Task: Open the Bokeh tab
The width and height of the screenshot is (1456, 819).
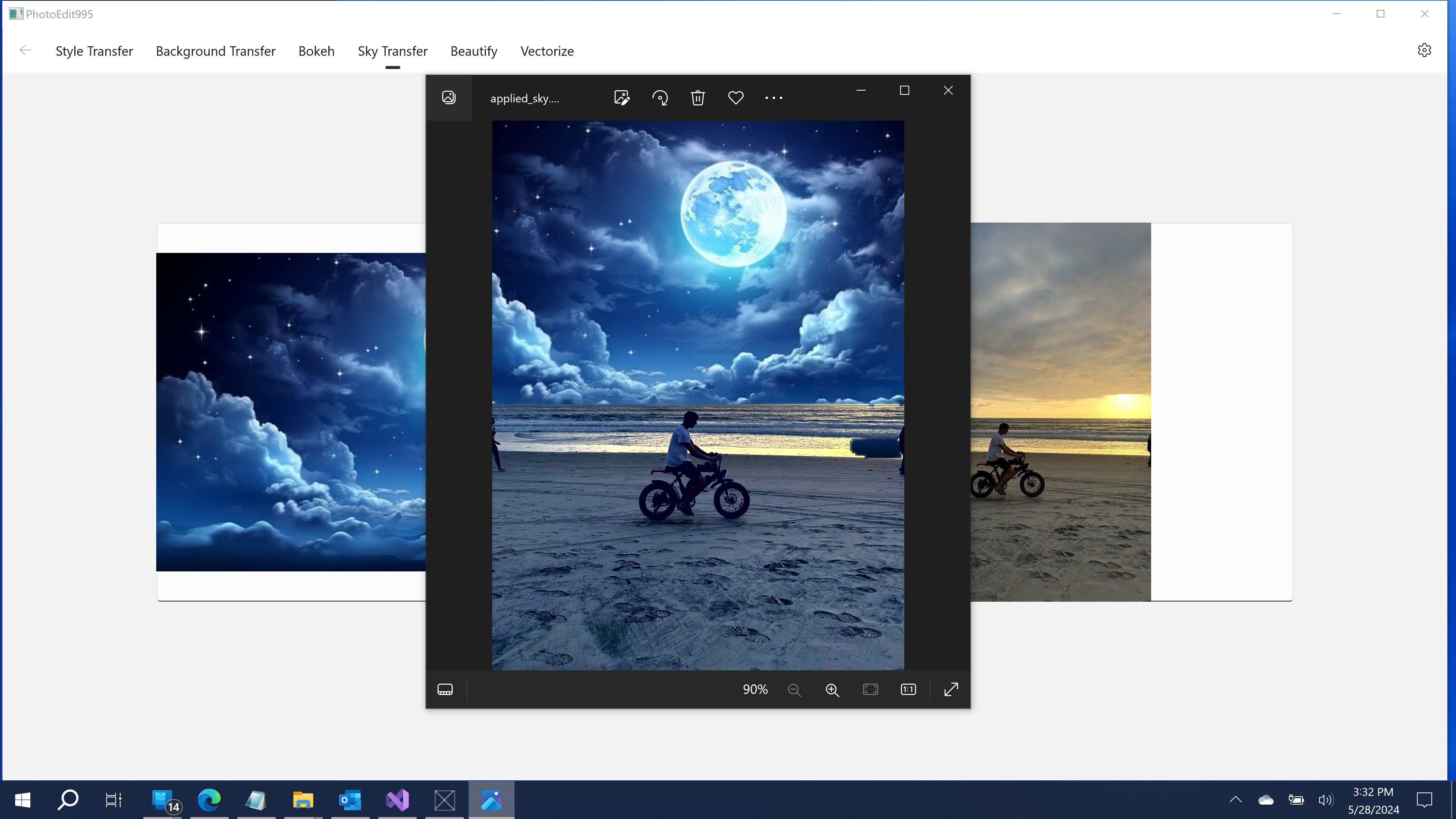Action: pyautogui.click(x=317, y=51)
